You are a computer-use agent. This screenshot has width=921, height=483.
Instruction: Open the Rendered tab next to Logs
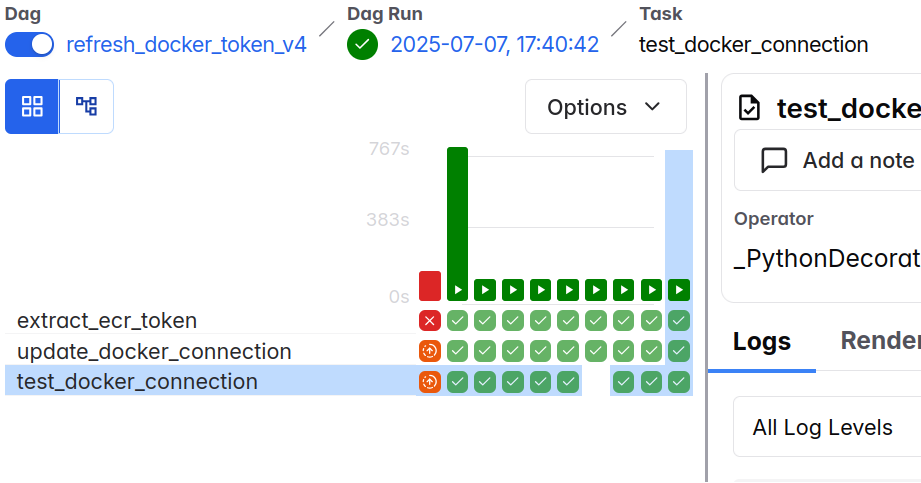[880, 341]
